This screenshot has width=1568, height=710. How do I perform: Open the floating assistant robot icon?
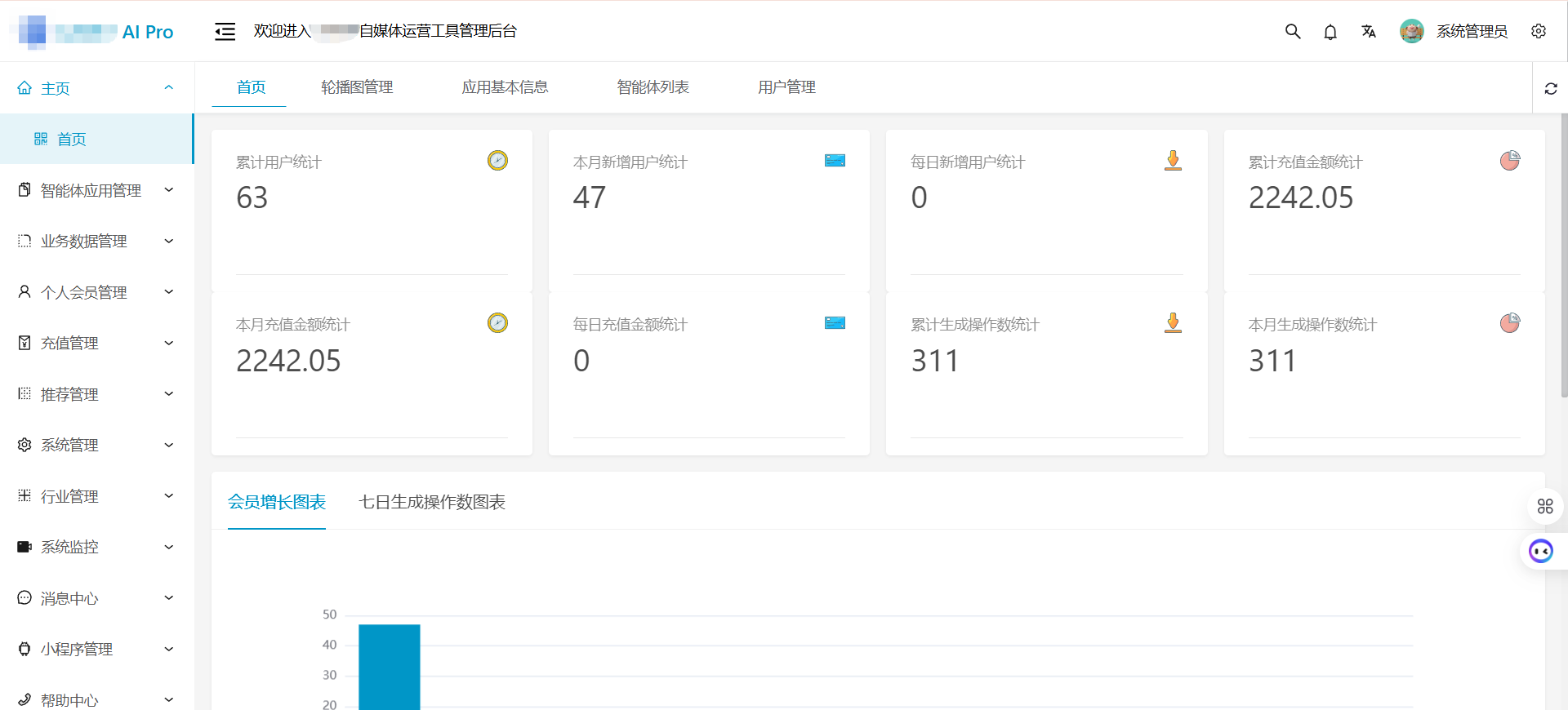tap(1541, 551)
